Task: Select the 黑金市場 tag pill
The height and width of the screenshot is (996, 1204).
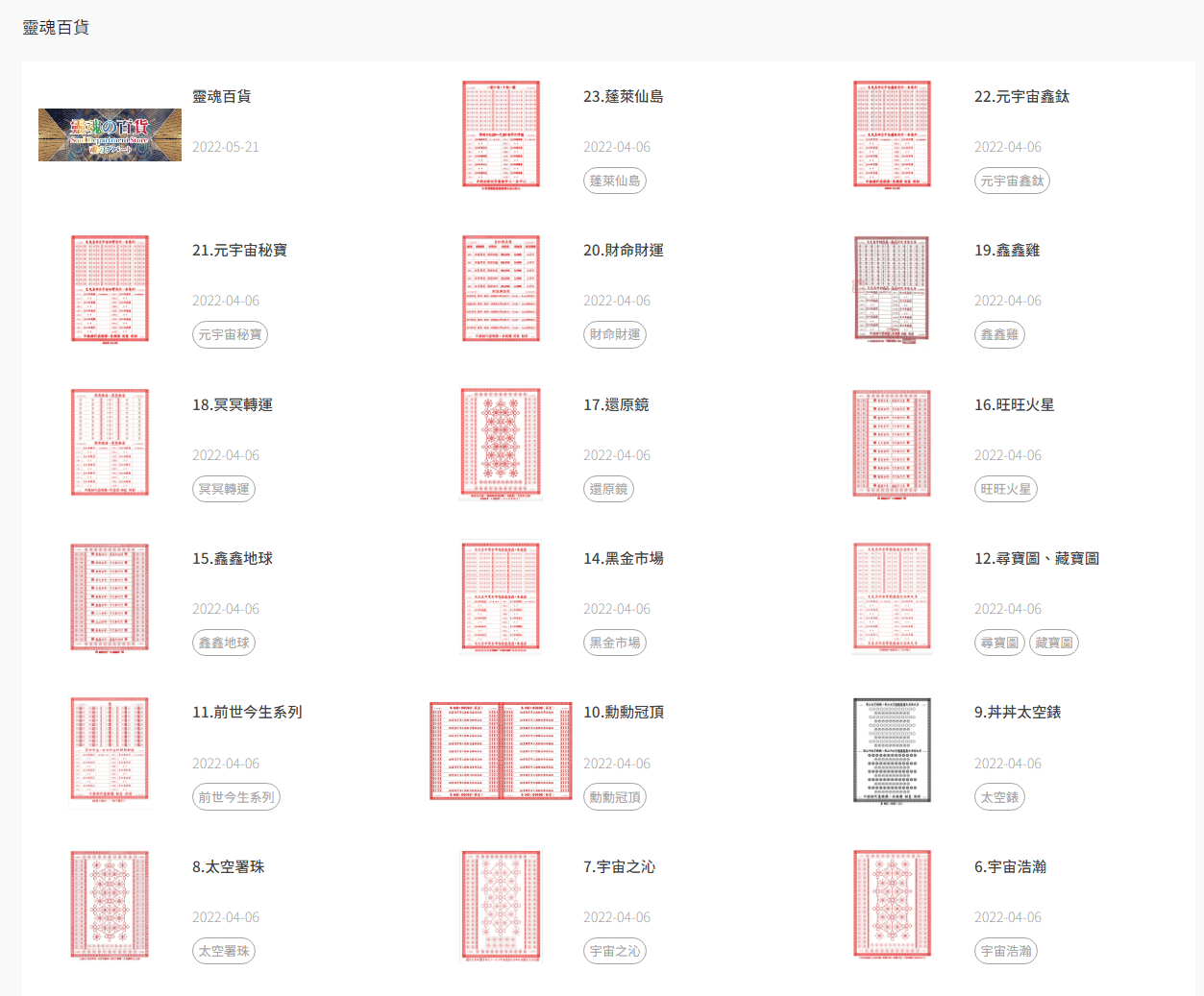Action: pos(615,643)
